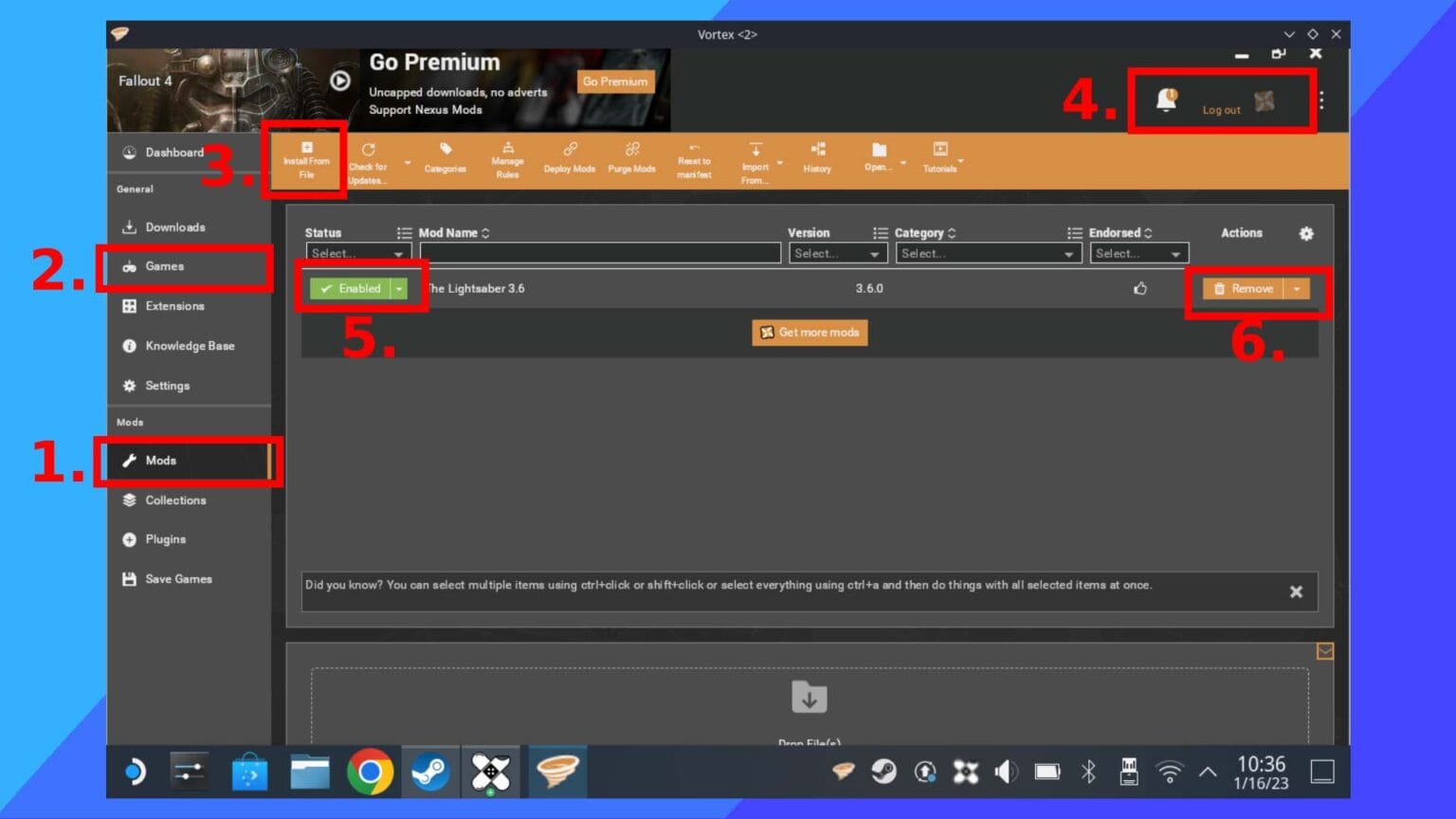Click Purge Mods toolbar icon

pos(631,158)
